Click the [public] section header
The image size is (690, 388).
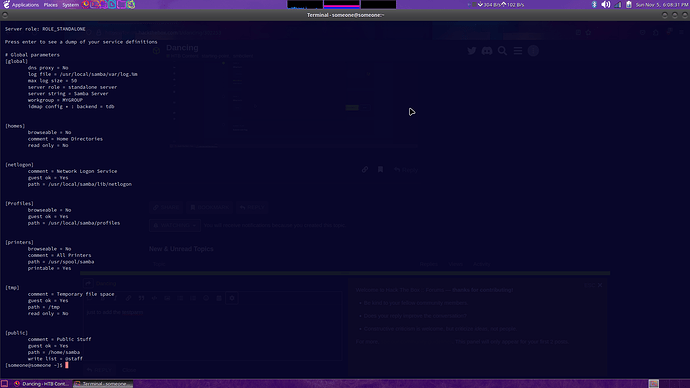(x=16, y=333)
